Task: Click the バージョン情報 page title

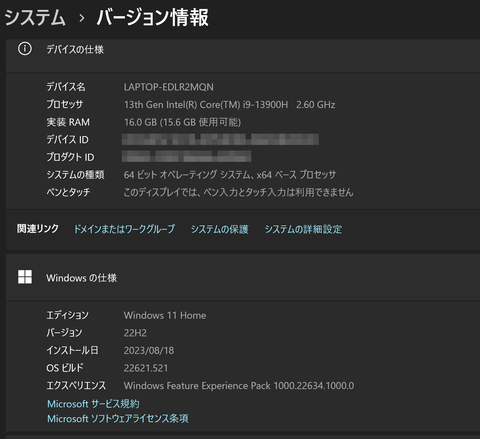Action: (153, 18)
